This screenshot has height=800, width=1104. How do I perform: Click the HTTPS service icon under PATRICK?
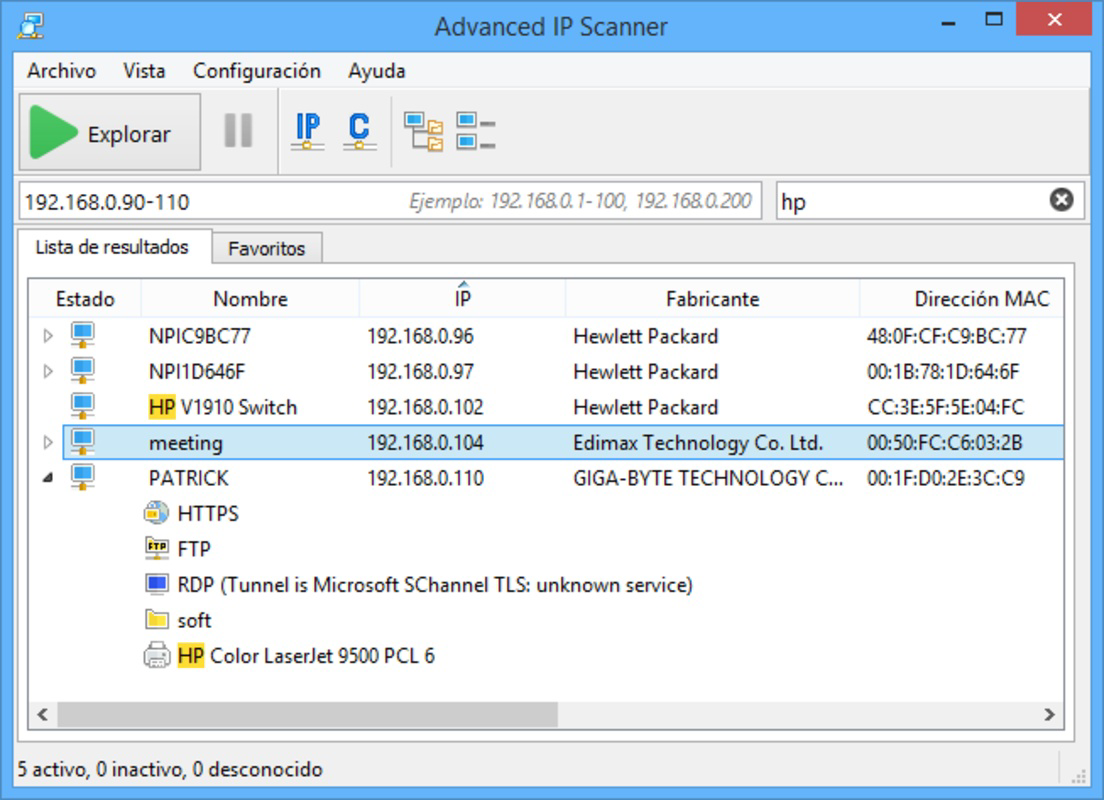155,513
